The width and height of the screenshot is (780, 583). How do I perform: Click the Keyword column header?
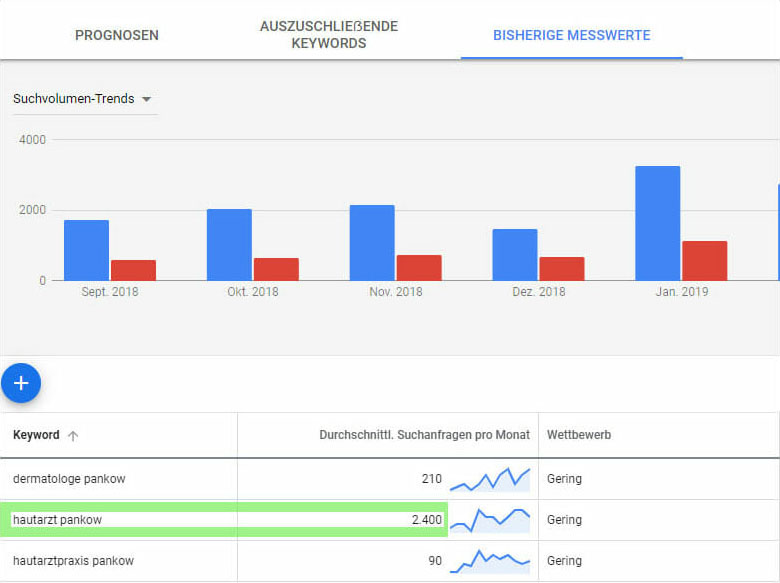(x=36, y=435)
